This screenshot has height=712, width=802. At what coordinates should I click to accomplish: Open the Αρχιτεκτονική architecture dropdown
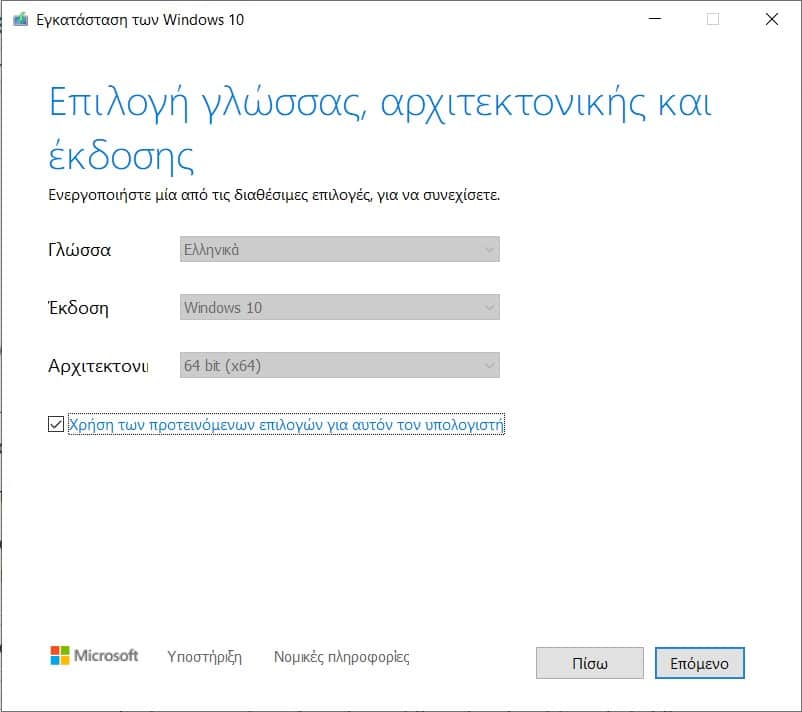point(340,365)
